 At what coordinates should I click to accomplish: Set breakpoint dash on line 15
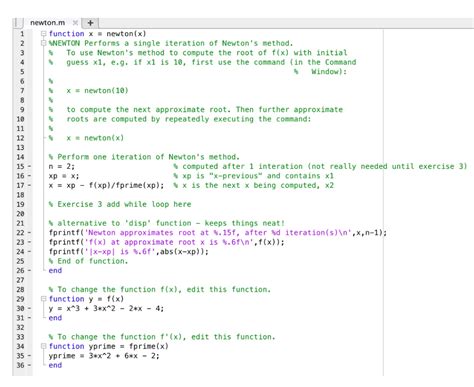pos(29,166)
